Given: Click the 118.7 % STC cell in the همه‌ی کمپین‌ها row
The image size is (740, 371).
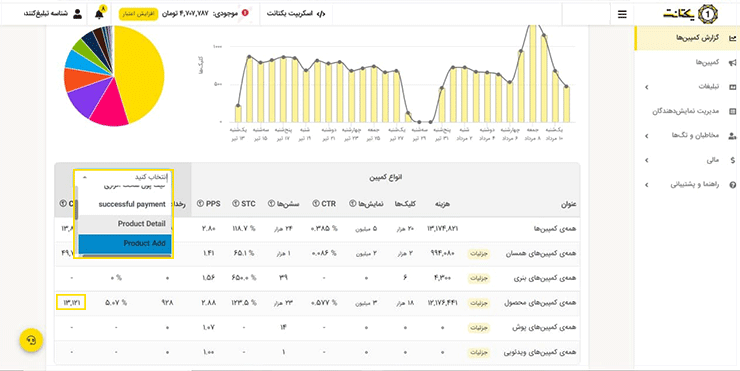Looking at the screenshot, I should coord(244,229).
